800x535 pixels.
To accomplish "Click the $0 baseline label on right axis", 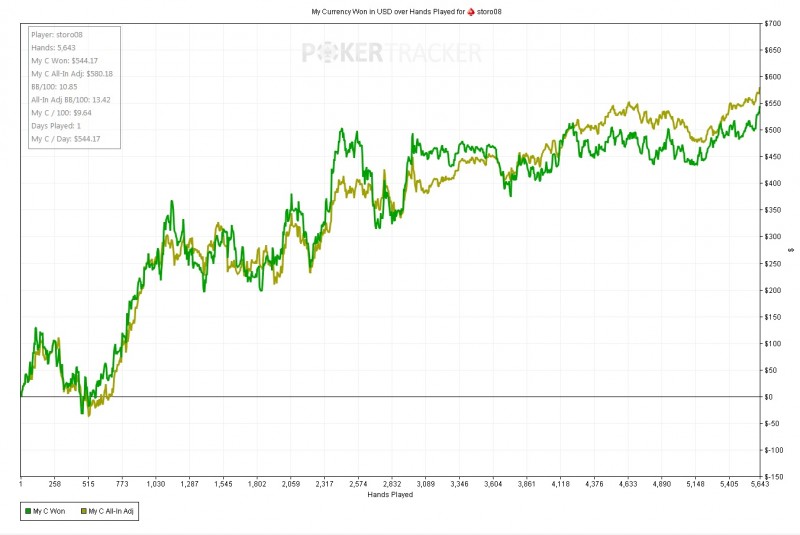I will (x=768, y=397).
